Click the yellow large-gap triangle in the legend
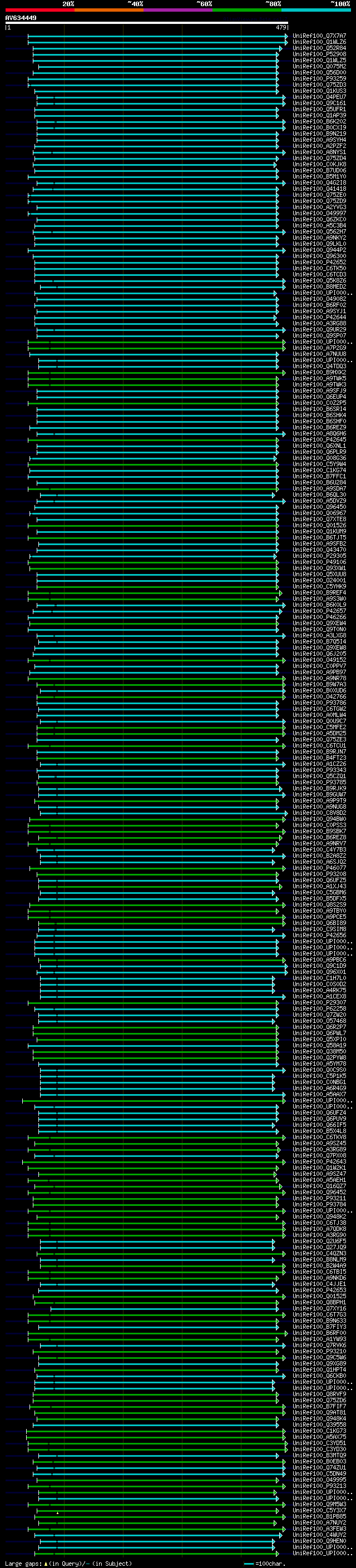The image size is (356, 1568). click(x=46, y=1563)
